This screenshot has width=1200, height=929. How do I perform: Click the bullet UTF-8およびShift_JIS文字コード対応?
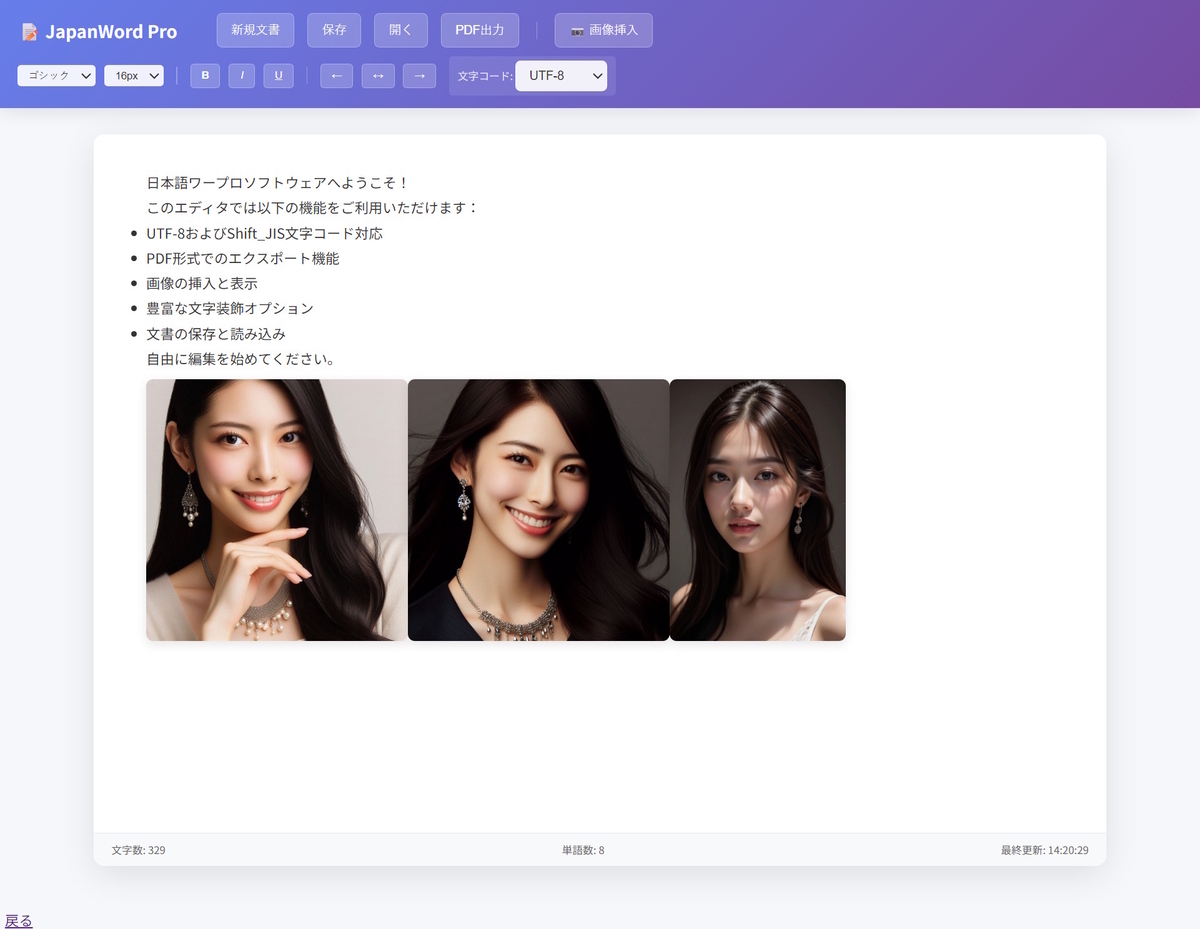pyautogui.click(x=264, y=233)
